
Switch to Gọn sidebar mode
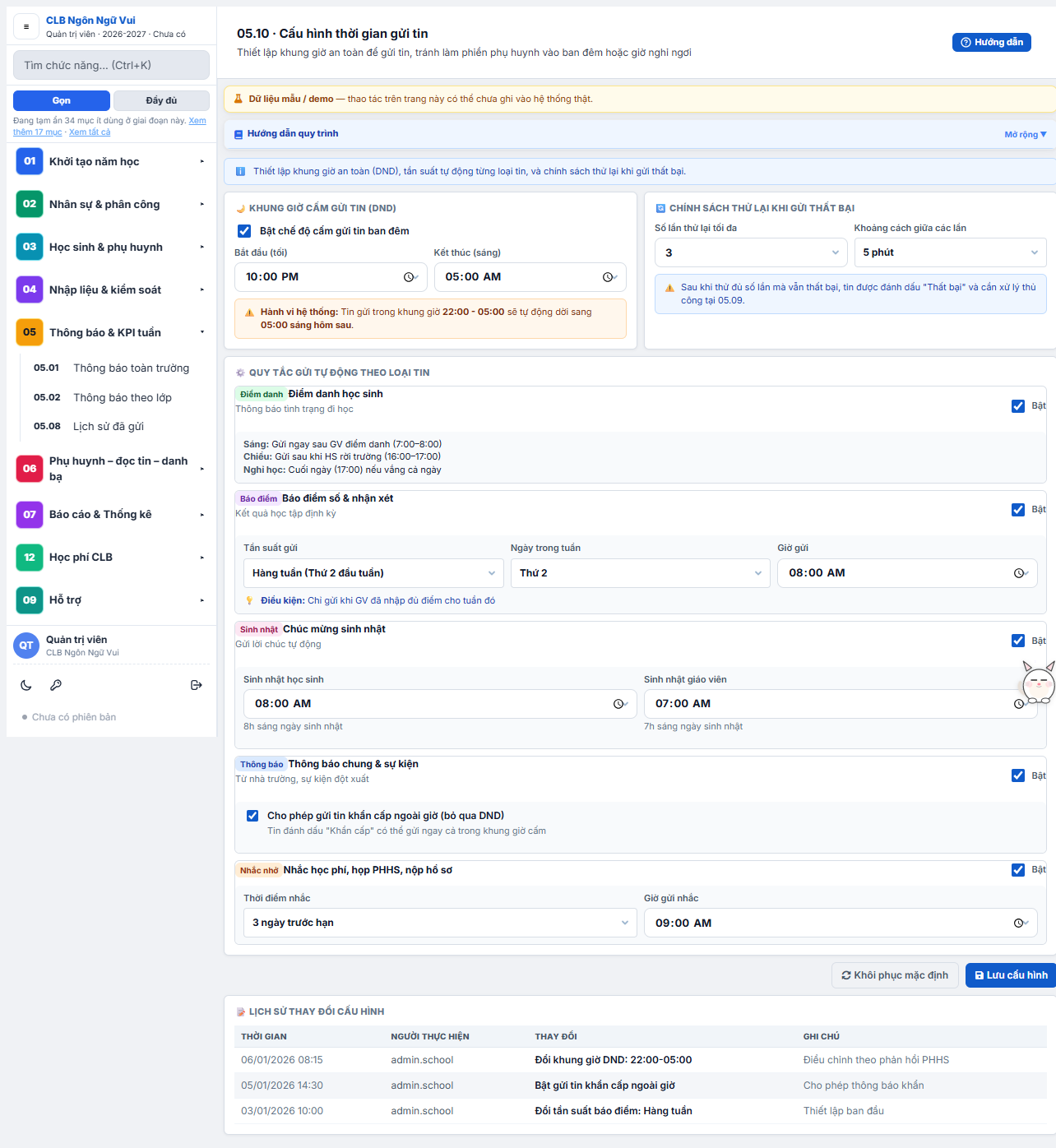[x=62, y=100]
